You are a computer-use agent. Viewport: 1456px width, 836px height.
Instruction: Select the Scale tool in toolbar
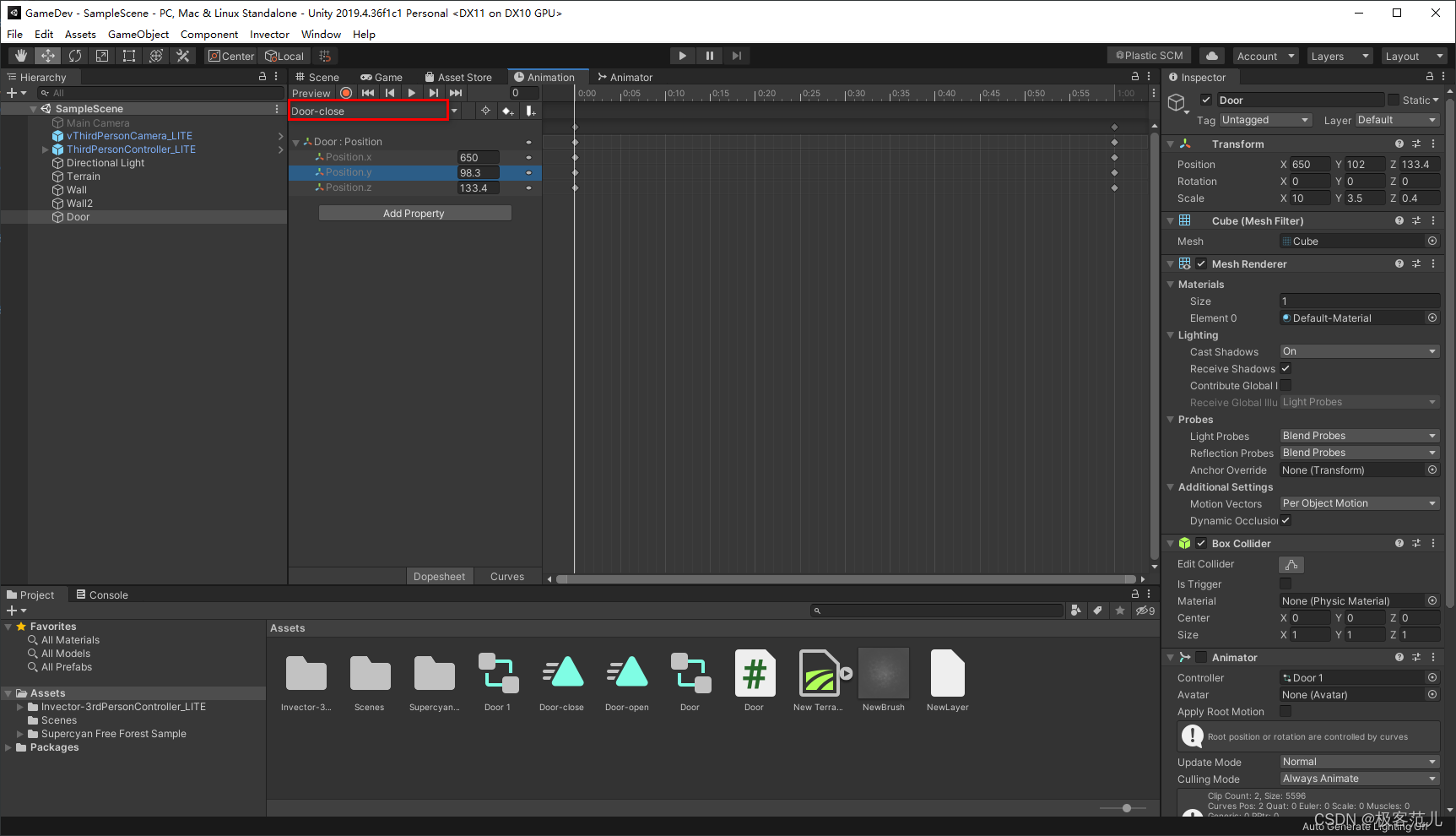coord(102,56)
